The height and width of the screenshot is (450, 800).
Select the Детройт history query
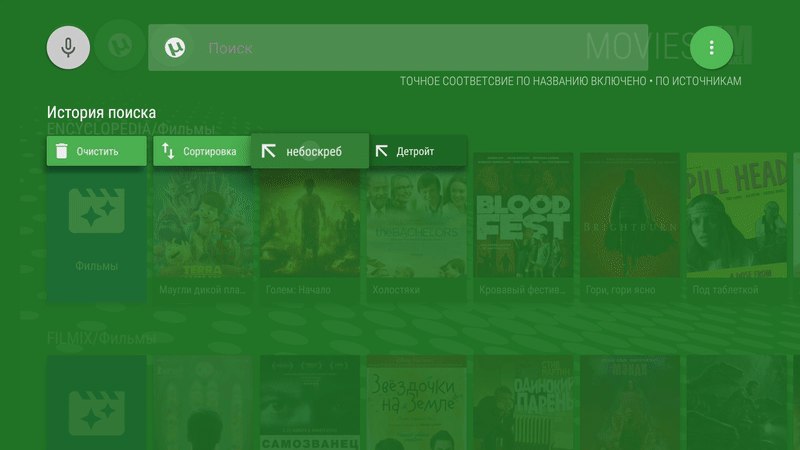click(417, 151)
